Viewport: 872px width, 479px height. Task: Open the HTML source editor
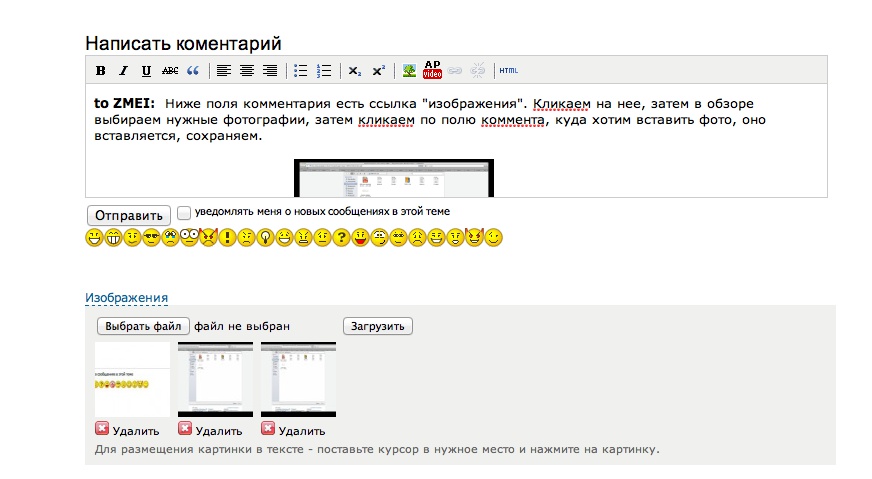point(508,71)
